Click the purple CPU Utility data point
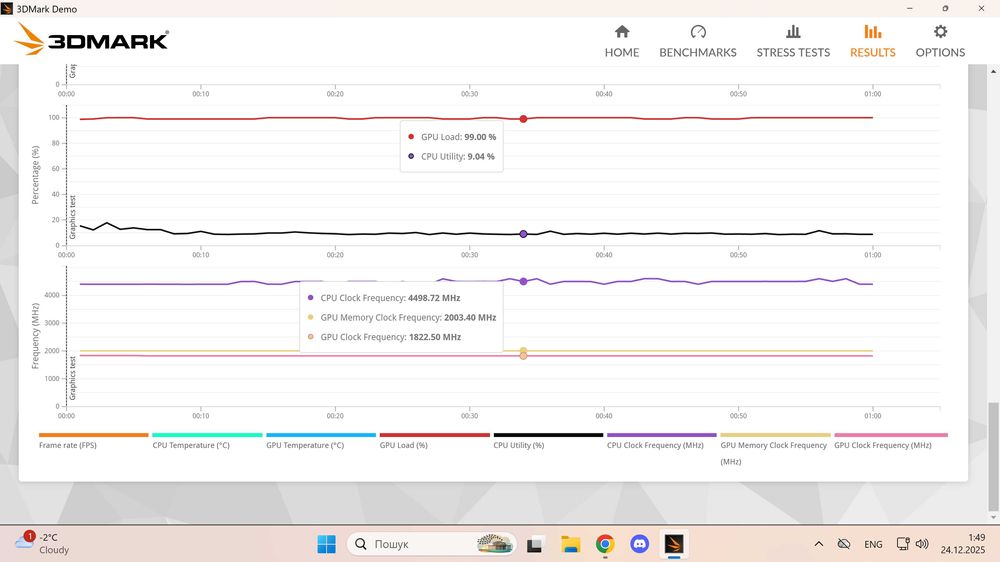Image resolution: width=1000 pixels, height=562 pixels. [523, 234]
